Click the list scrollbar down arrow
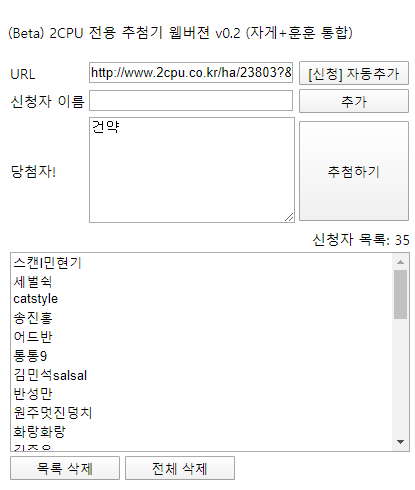 coord(400,442)
